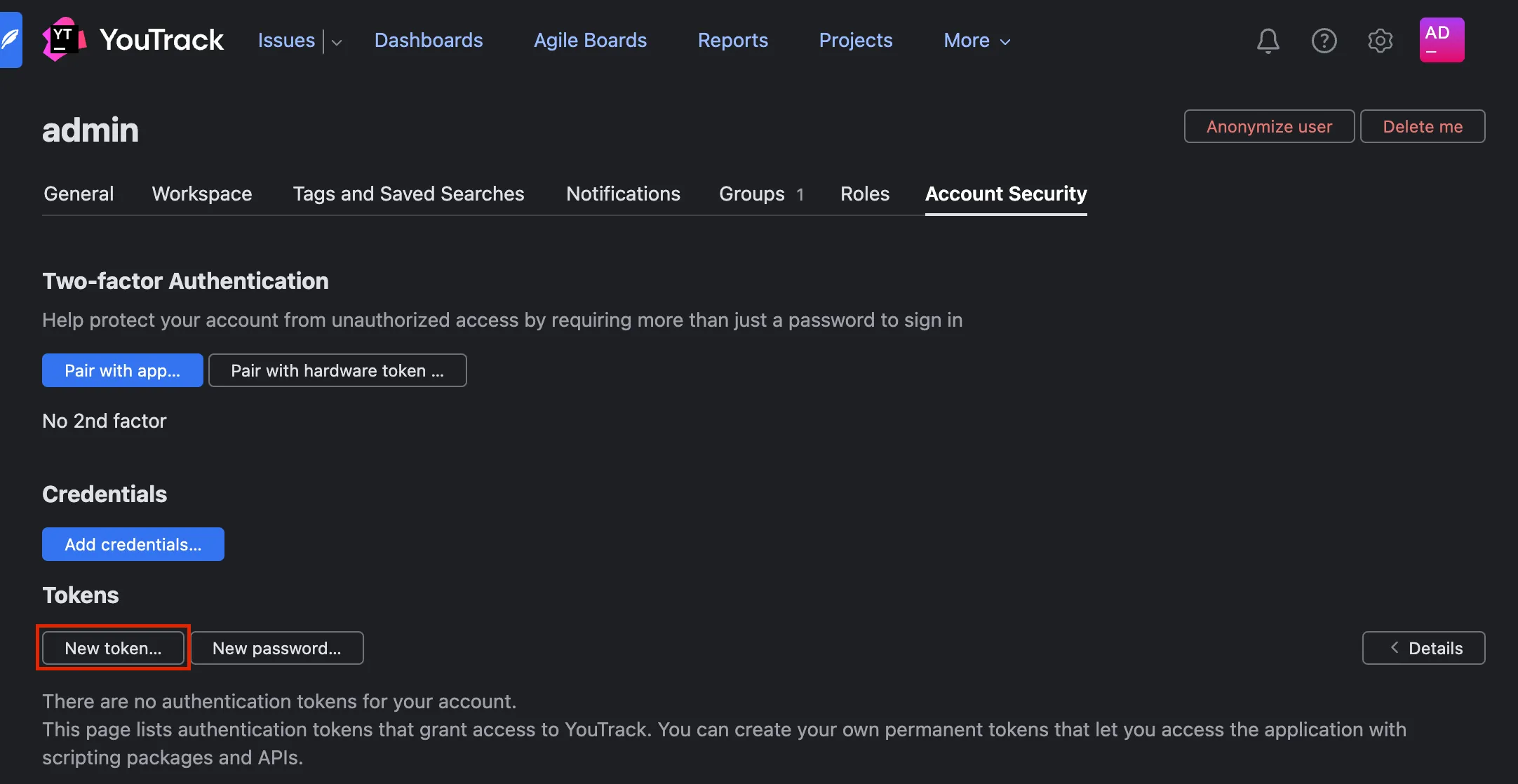1518x784 pixels.
Task: Click the YouTrack logo icon
Action: click(65, 40)
